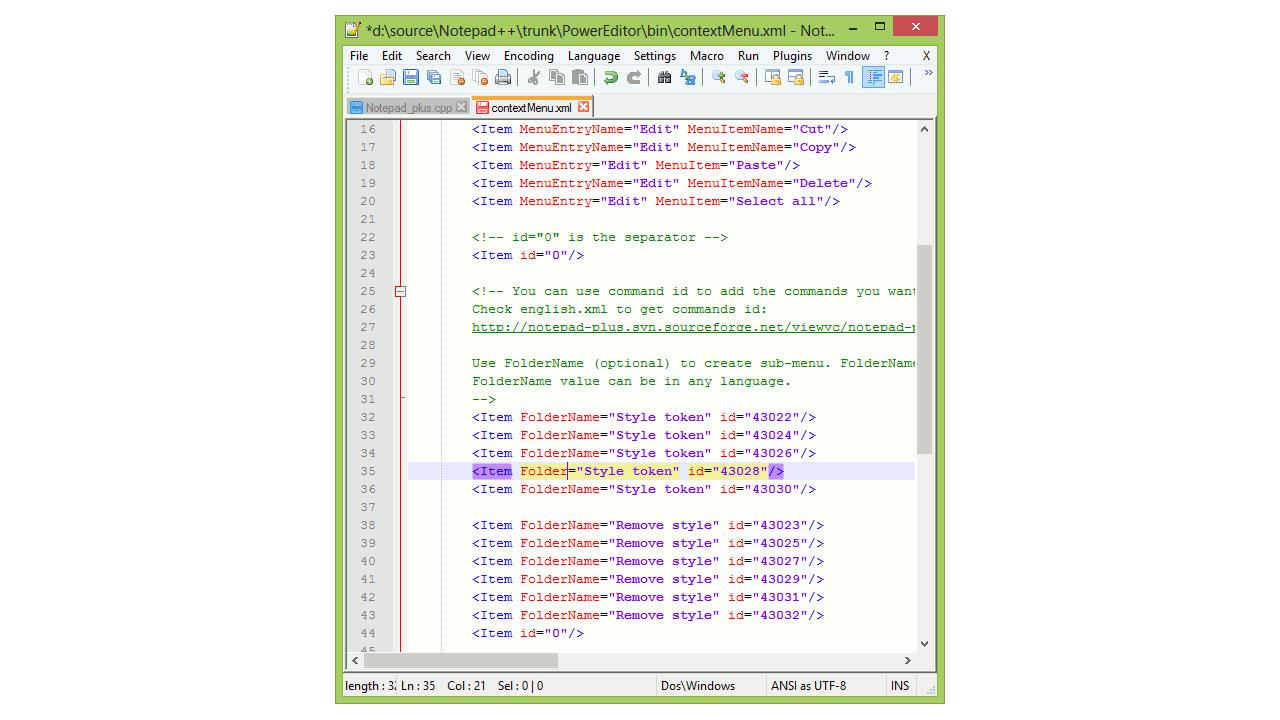The height and width of the screenshot is (720, 1280).
Task: Click the vertical scrollbar down arrow
Action: [924, 644]
